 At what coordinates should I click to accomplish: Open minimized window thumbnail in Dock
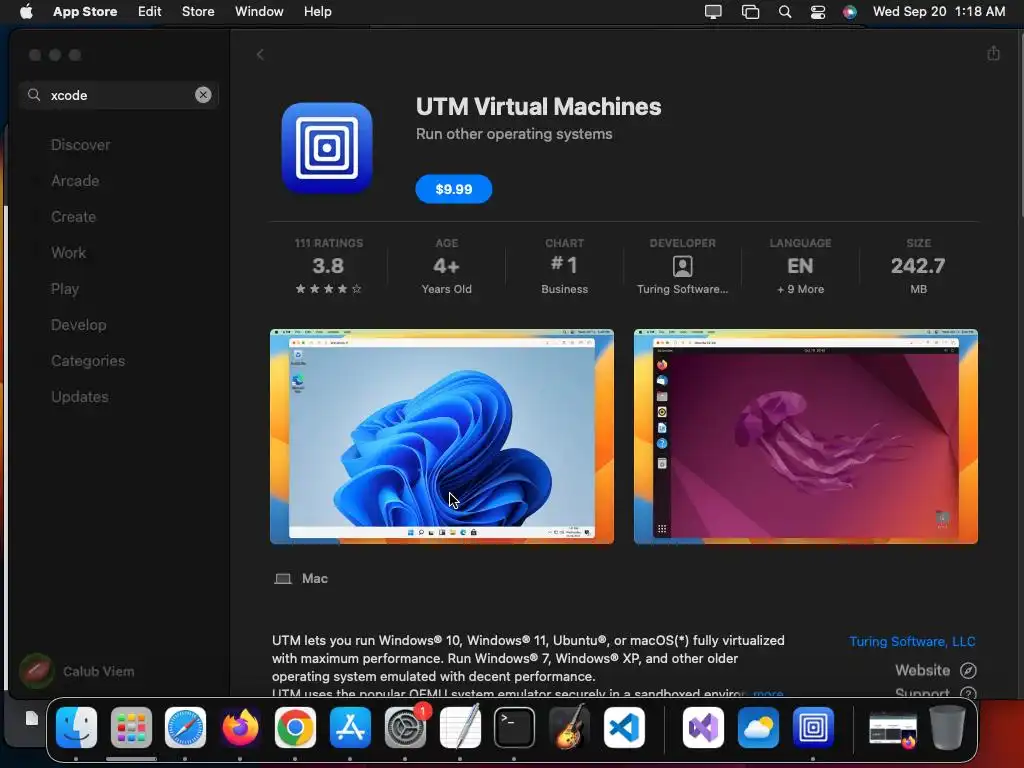click(892, 729)
